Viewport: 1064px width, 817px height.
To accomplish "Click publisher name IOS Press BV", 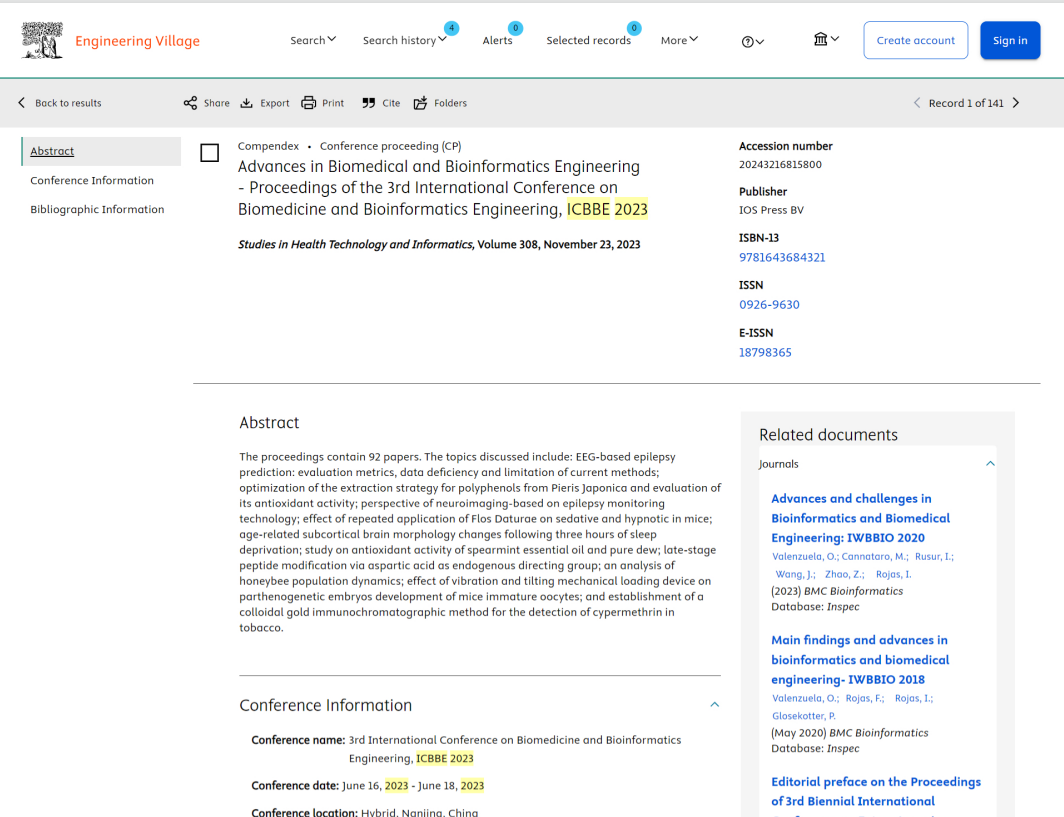I will (x=771, y=210).
